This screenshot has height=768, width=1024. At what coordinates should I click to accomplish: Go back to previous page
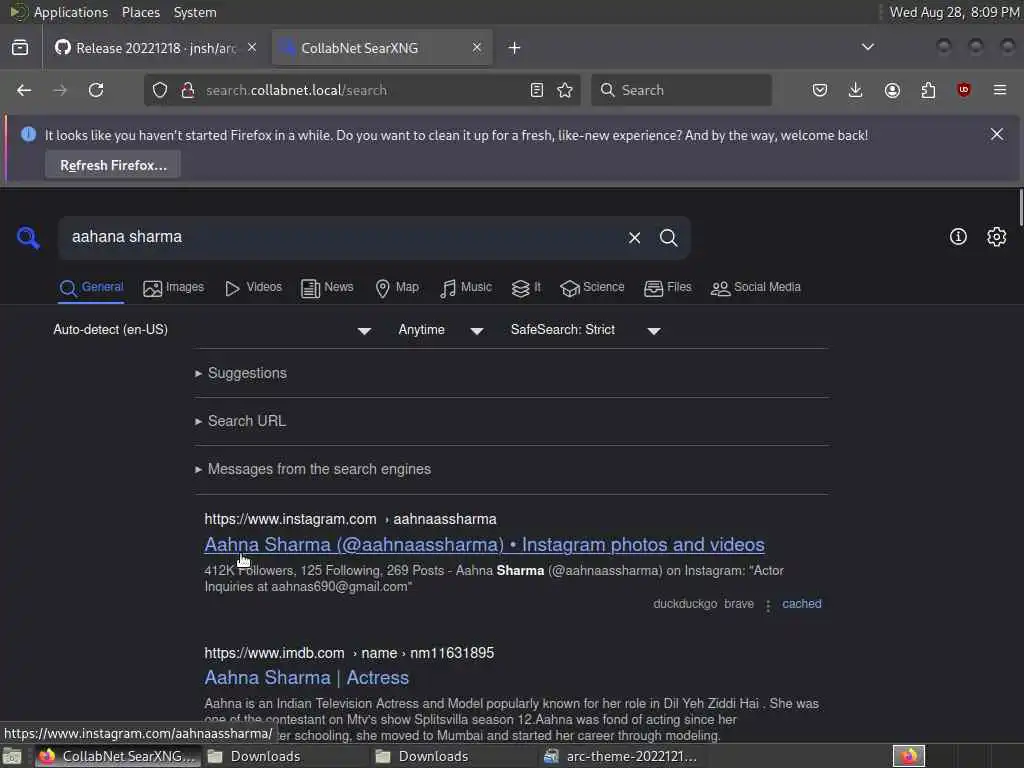[x=24, y=90]
